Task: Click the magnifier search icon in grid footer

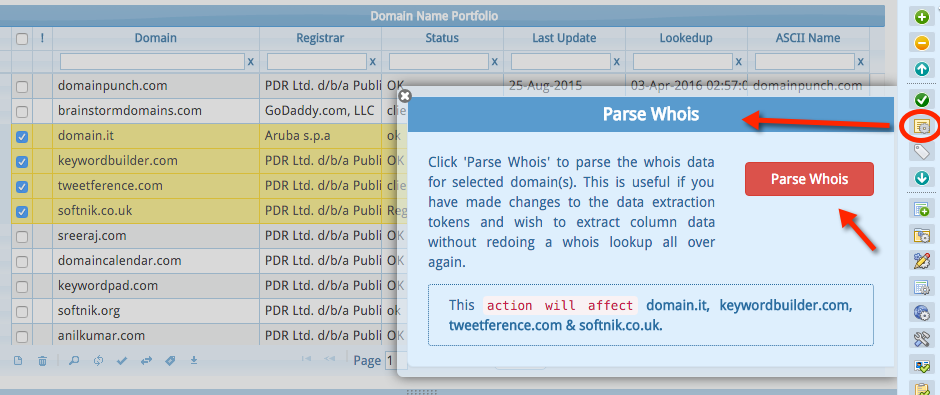Action: (74, 361)
